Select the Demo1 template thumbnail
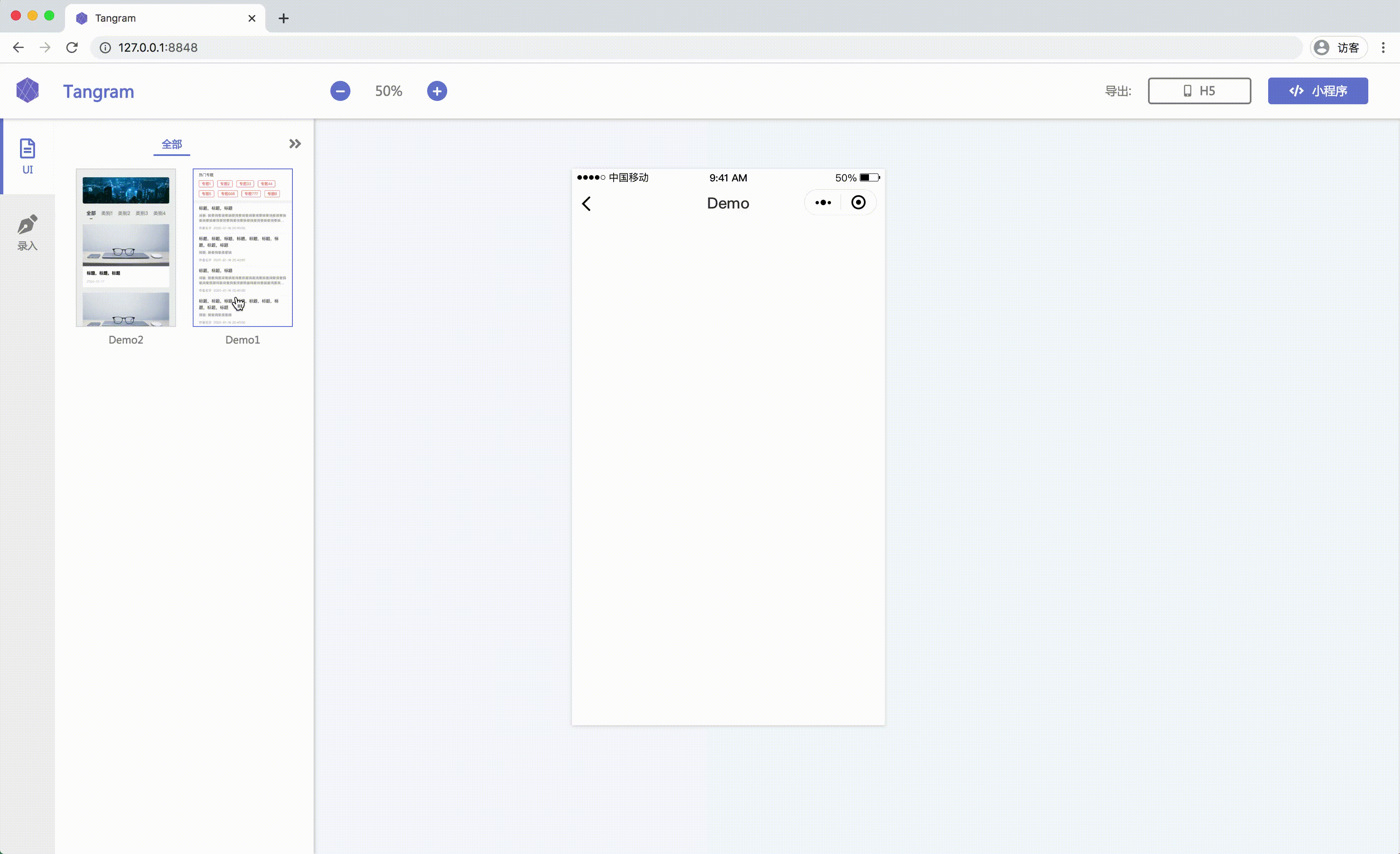This screenshot has width=1400, height=854. tap(243, 248)
